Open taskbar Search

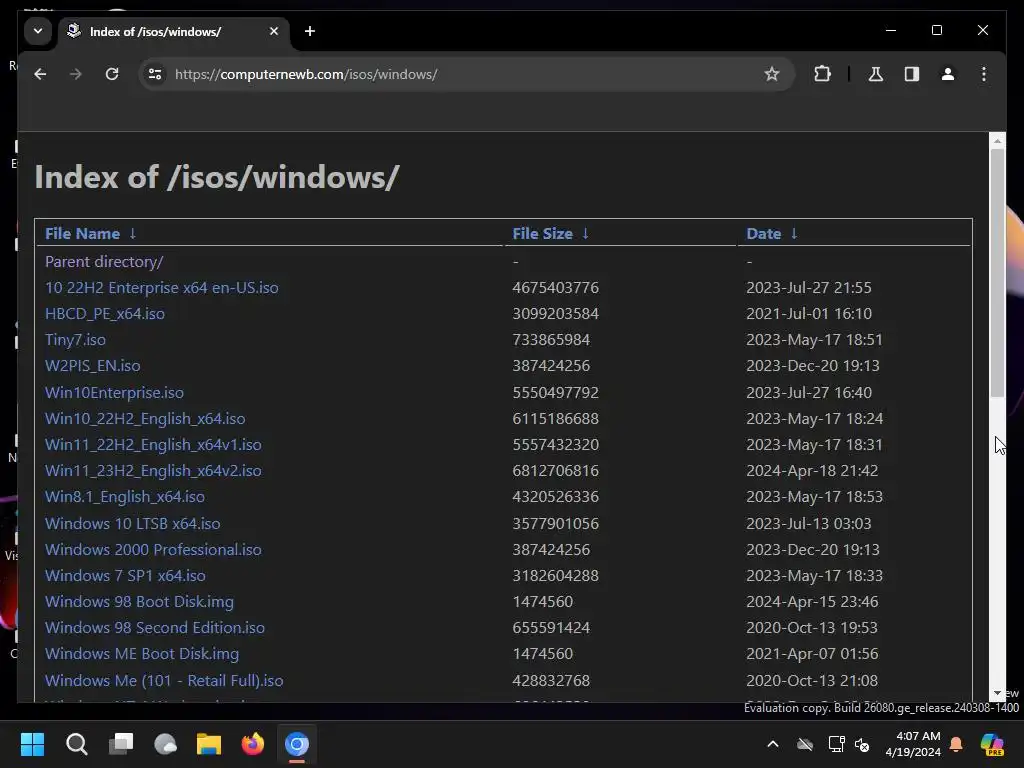[x=76, y=744]
